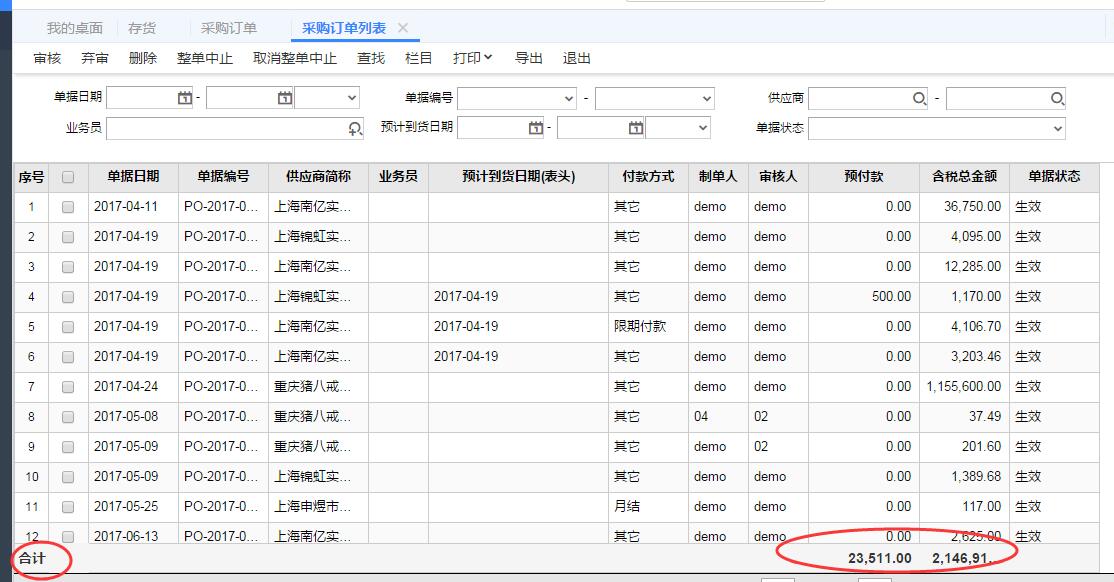Viewport: 1114px width, 582px height.
Task: Open calendar for 单据日期 end date
Action: (x=285, y=98)
